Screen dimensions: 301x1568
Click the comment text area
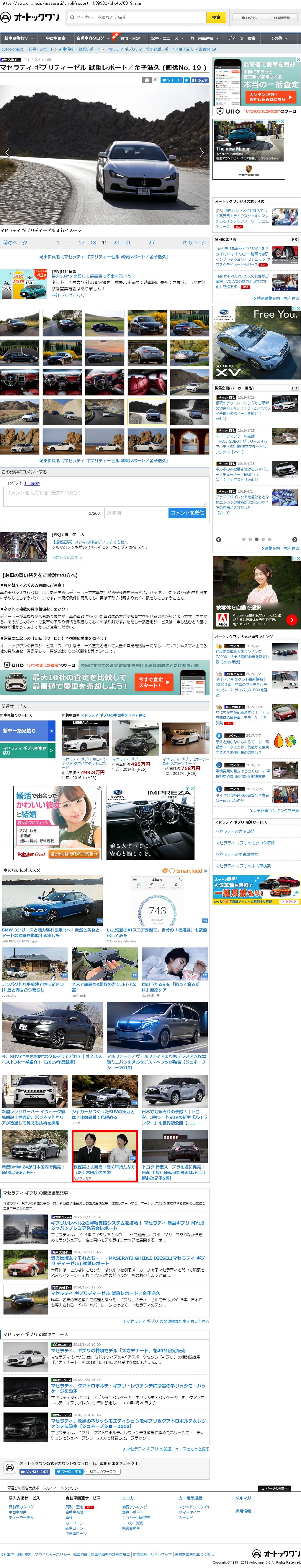[x=104, y=497]
